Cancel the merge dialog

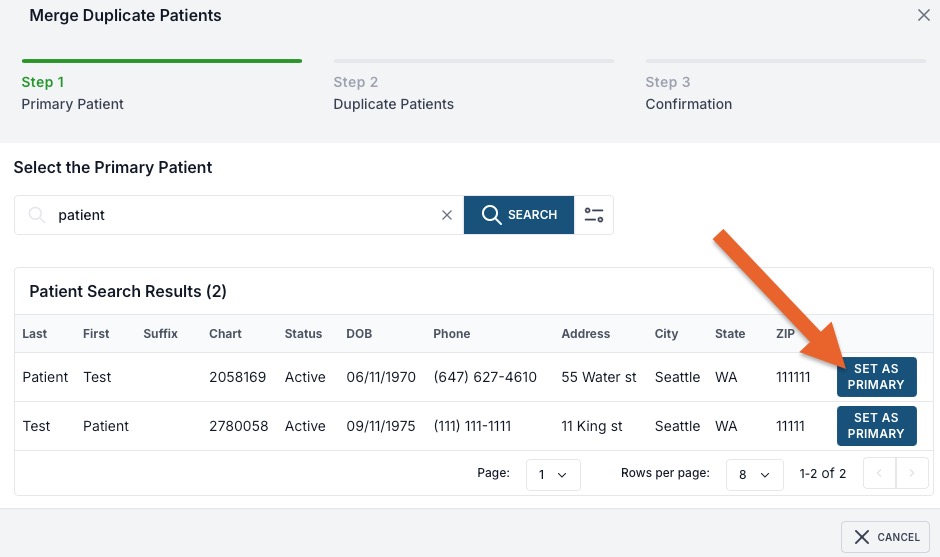tap(885, 537)
